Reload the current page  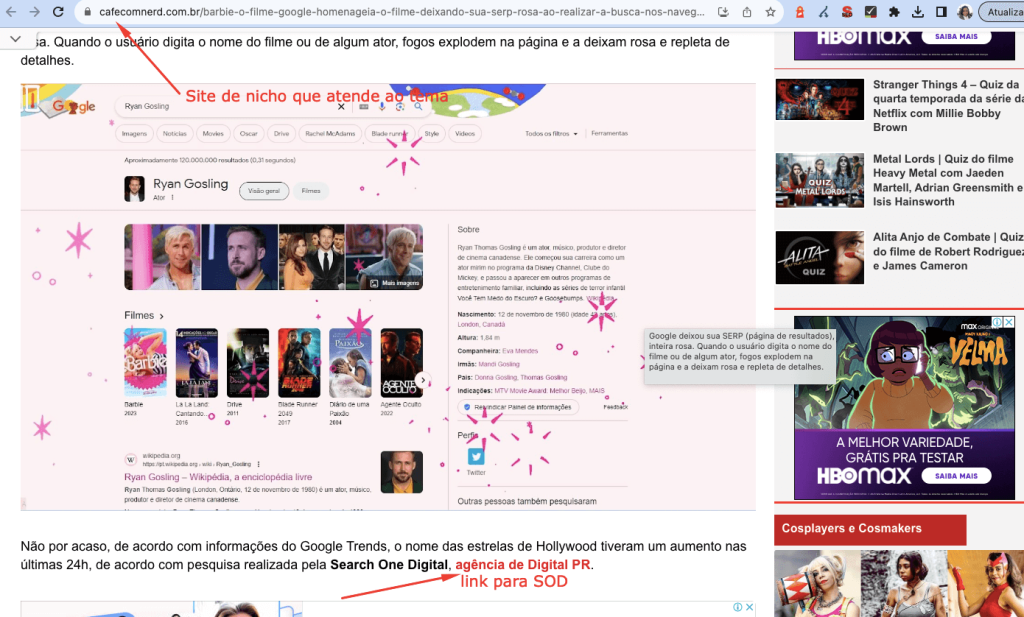click(x=58, y=12)
